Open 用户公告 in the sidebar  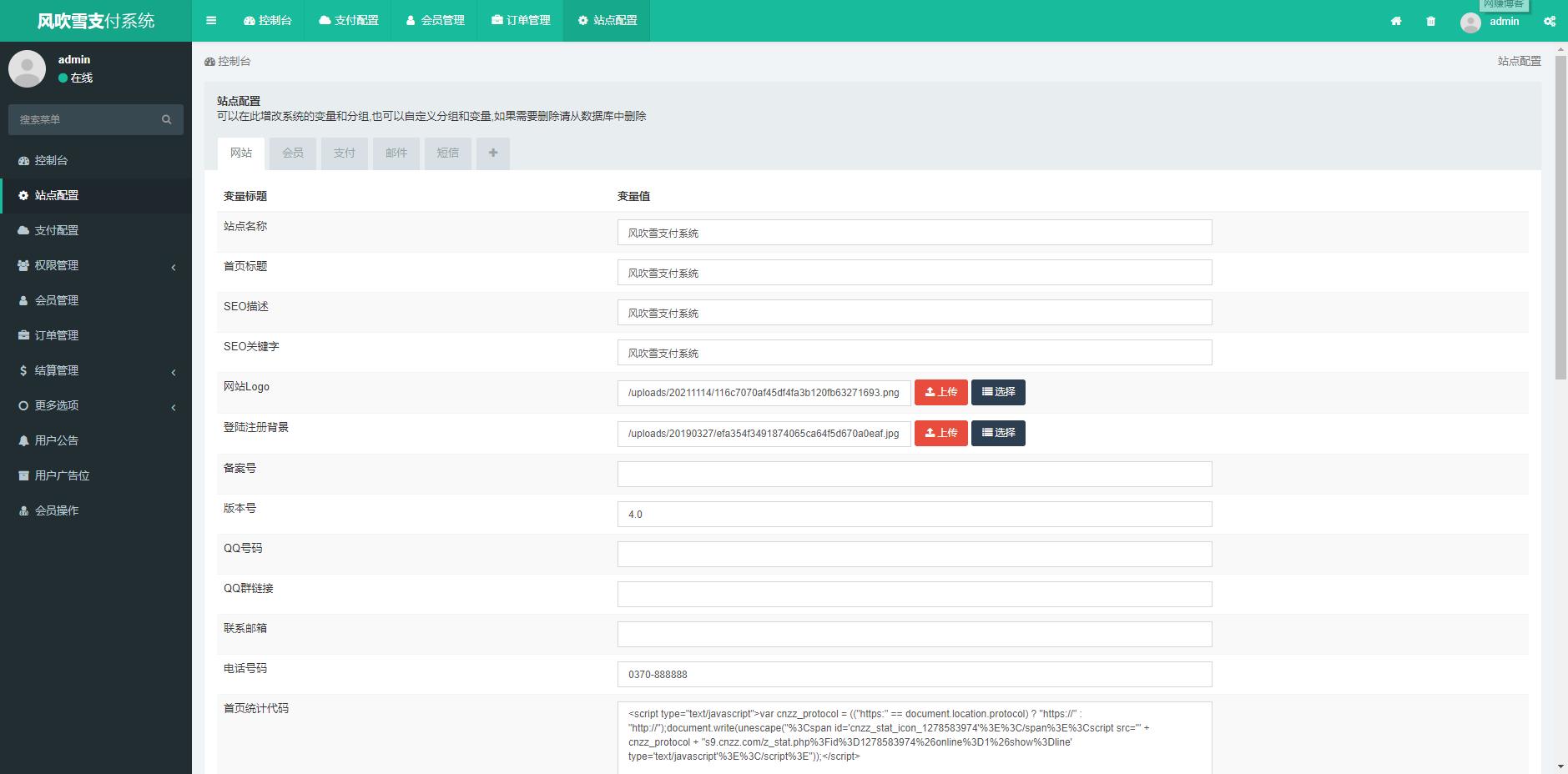point(57,440)
